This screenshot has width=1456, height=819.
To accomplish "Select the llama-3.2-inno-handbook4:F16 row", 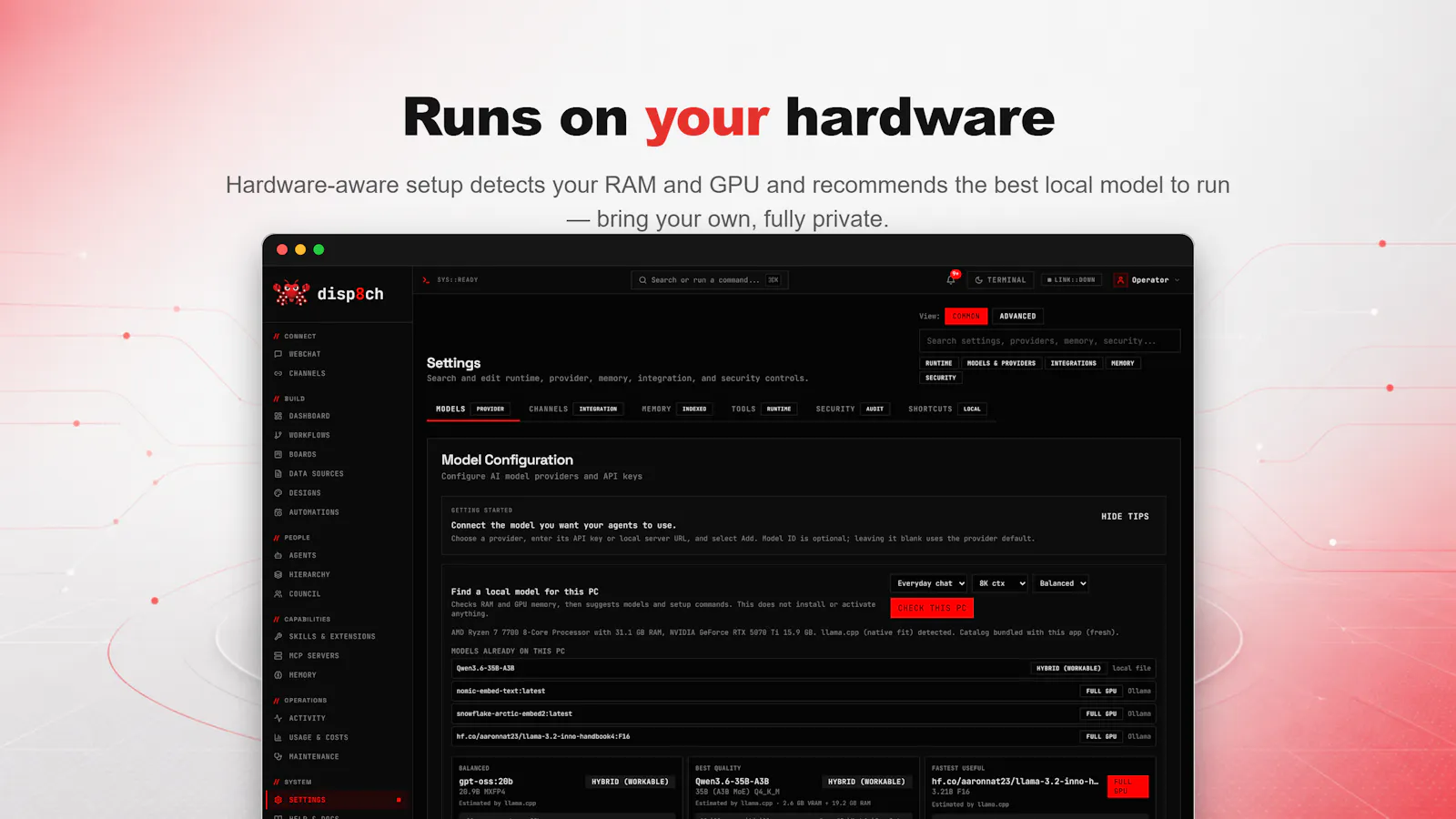I will pos(804,736).
